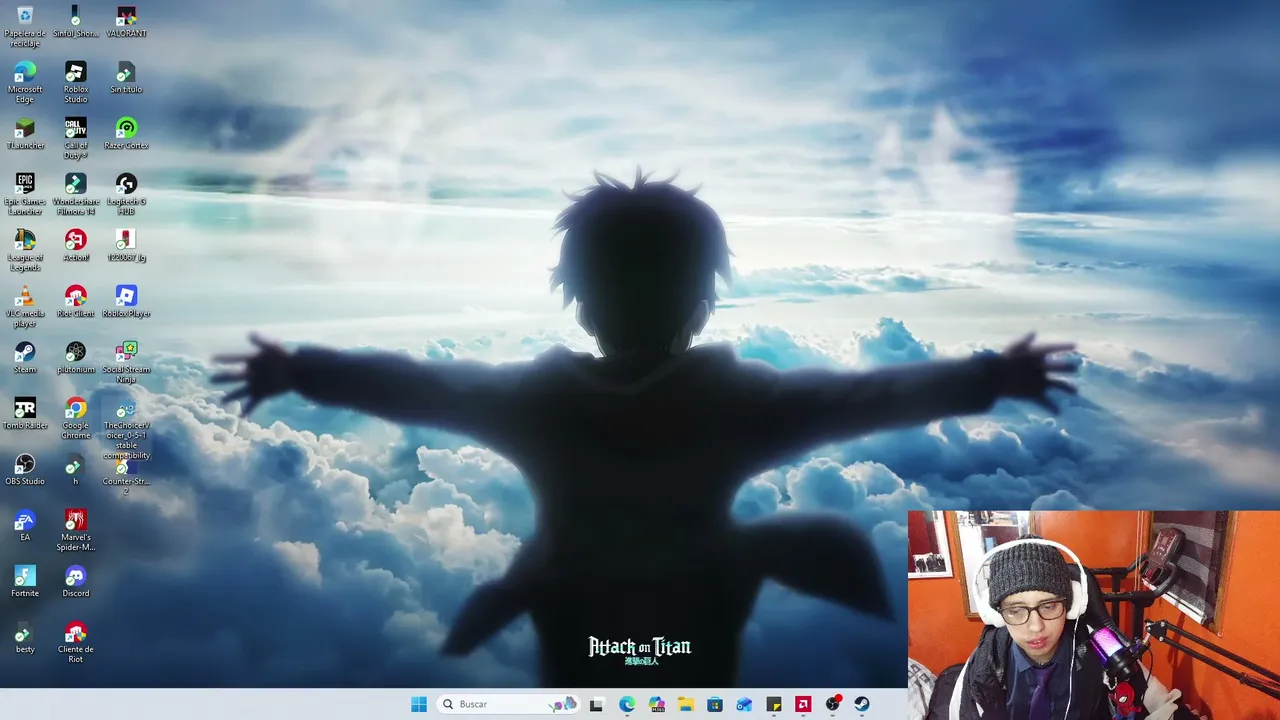The height and width of the screenshot is (720, 1280).
Task: Open Microsoft Edge from the taskbar
Action: point(627,704)
